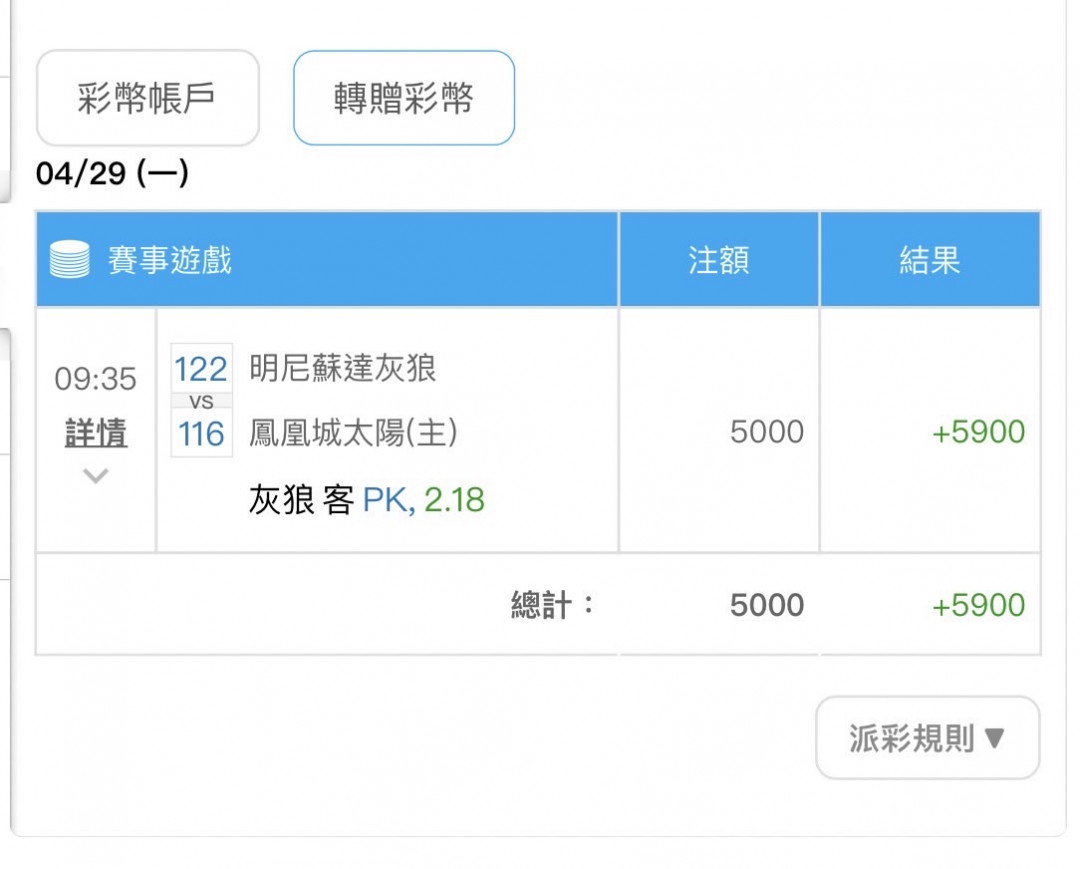Click the green 2.18 odds value
This screenshot has width=1080, height=869.
coord(455,499)
